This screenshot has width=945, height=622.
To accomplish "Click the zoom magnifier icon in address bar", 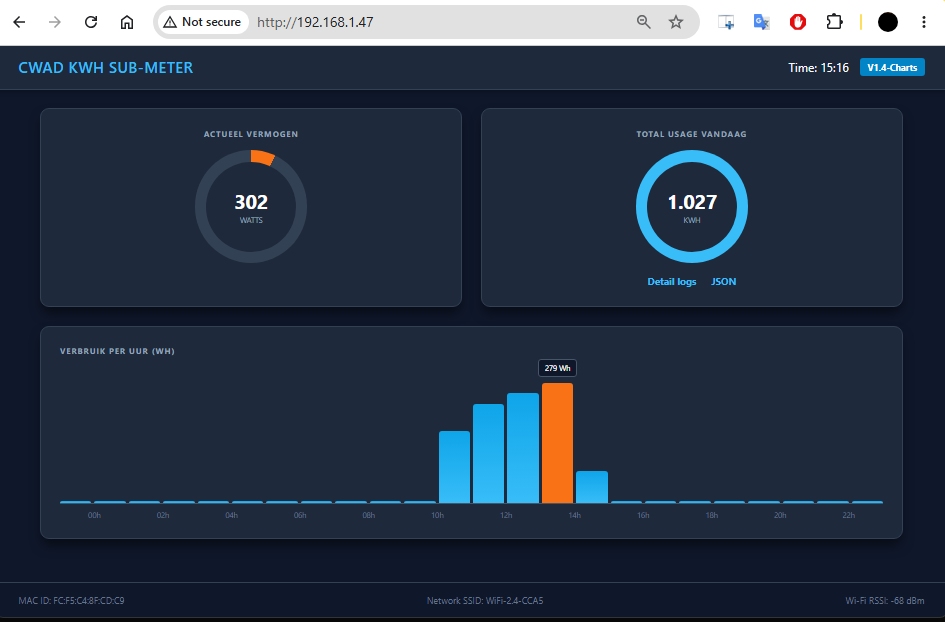I will 644,22.
